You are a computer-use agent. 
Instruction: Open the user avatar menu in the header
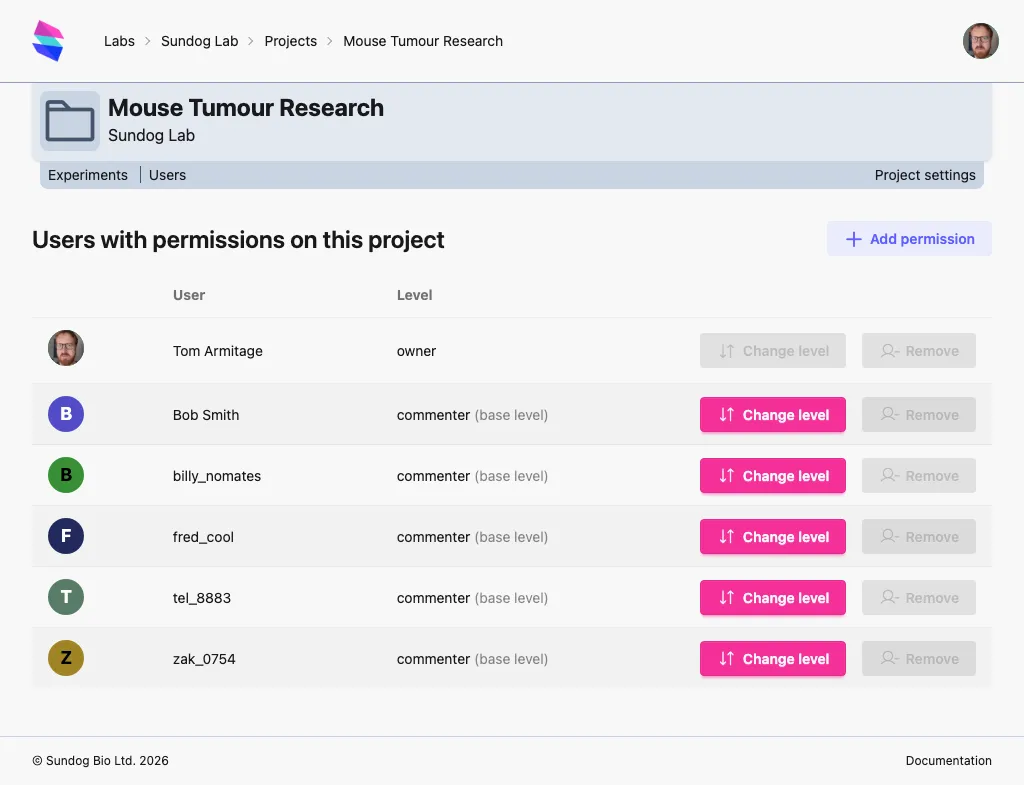(980, 41)
